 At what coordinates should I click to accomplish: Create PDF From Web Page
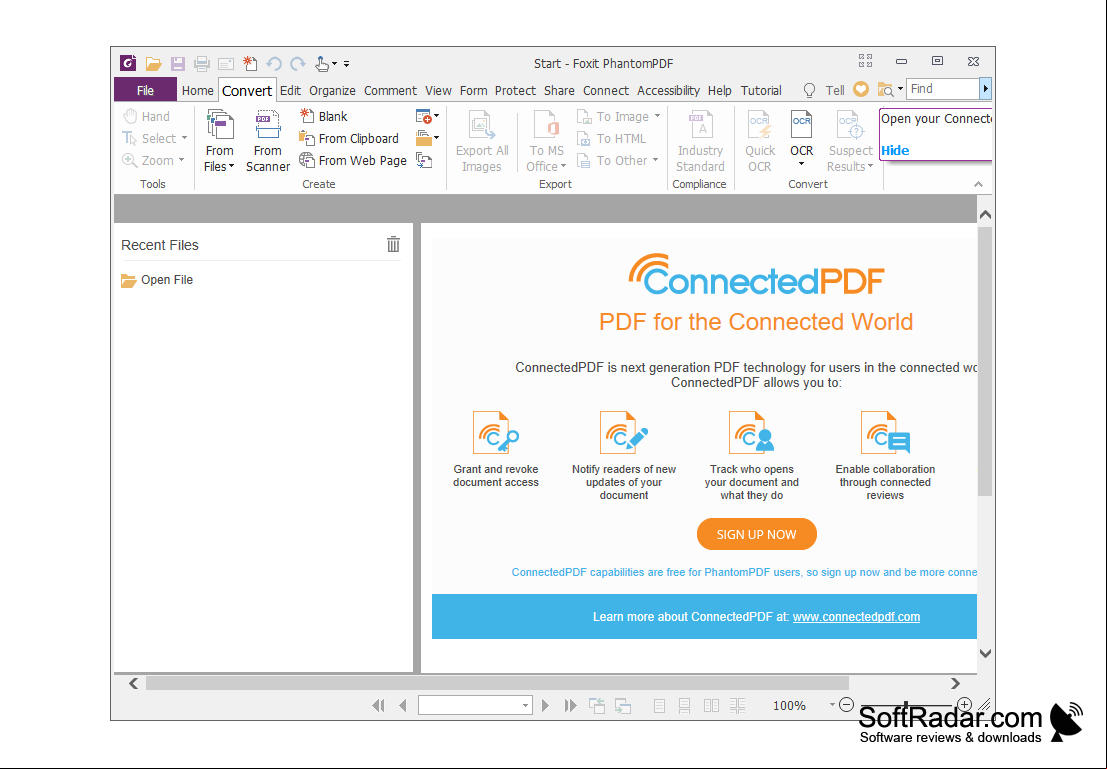coord(353,160)
